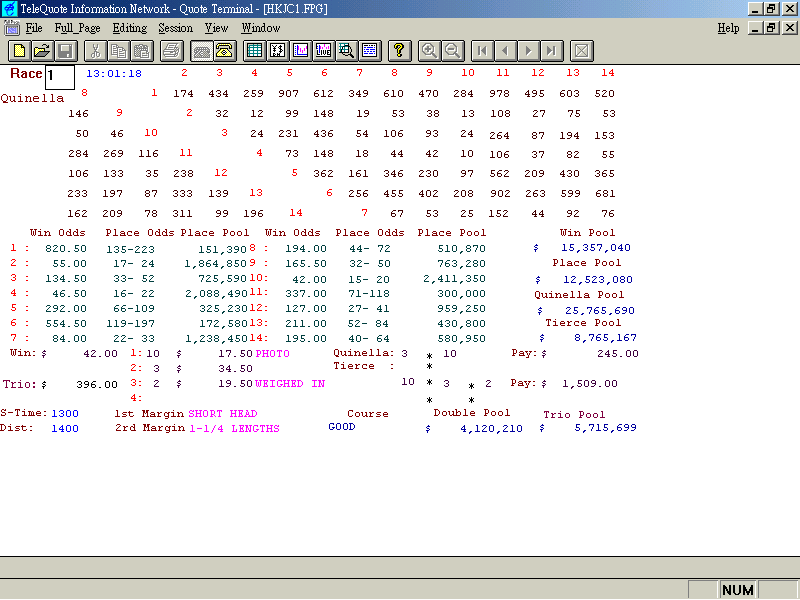Click the yellow telephone dial icon

click(x=224, y=51)
